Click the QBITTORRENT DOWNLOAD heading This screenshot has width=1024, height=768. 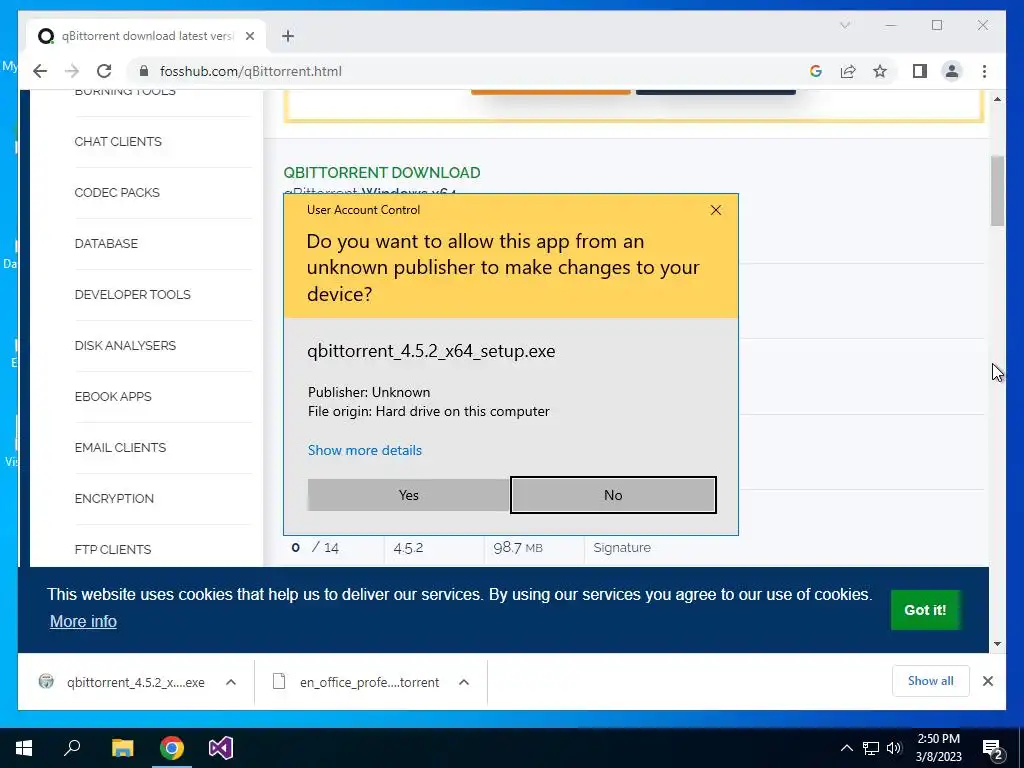coord(381,172)
